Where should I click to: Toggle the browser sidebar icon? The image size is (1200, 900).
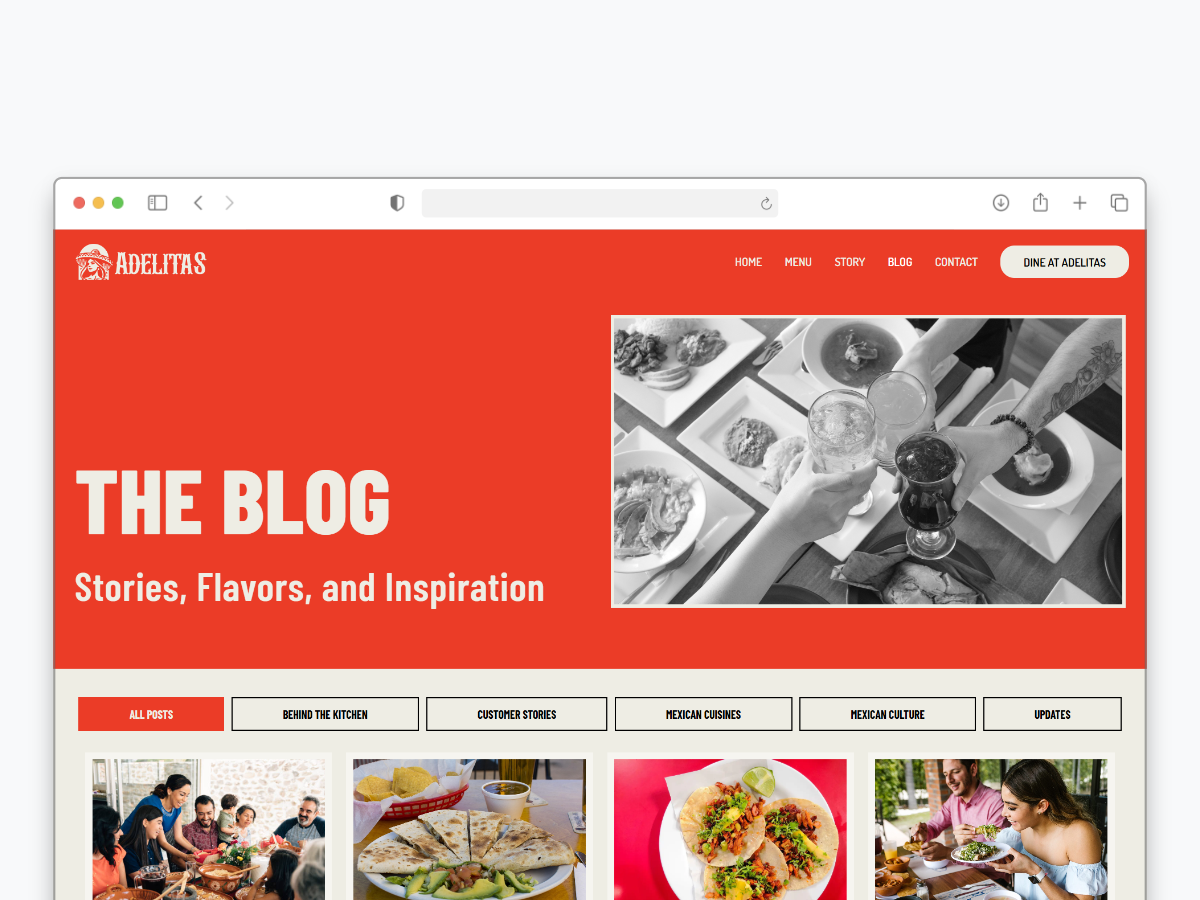click(157, 203)
